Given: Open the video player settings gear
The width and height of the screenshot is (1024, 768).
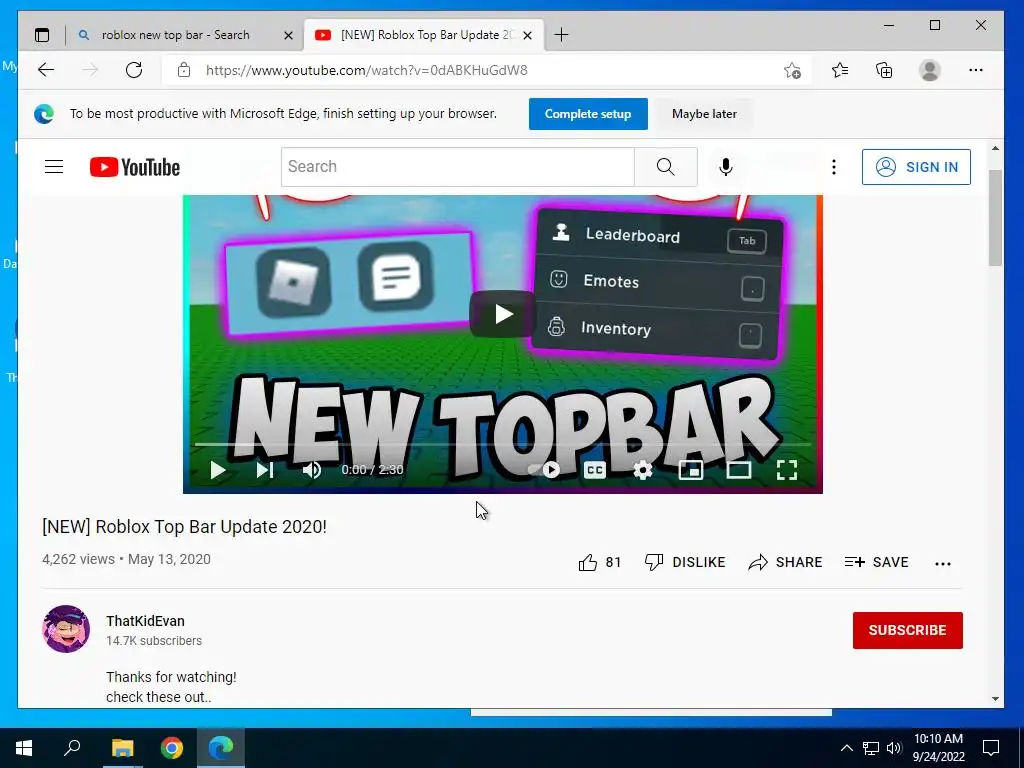Looking at the screenshot, I should (643, 470).
